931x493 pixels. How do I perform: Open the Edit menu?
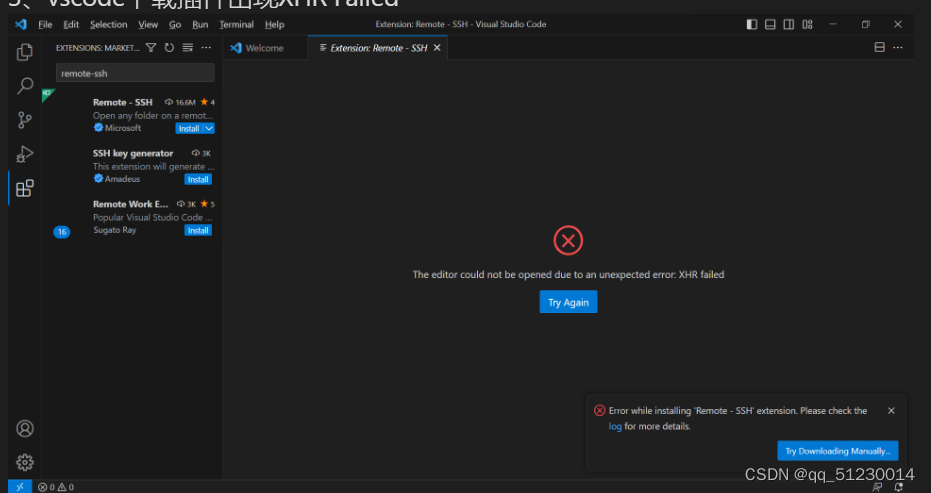[x=71, y=24]
